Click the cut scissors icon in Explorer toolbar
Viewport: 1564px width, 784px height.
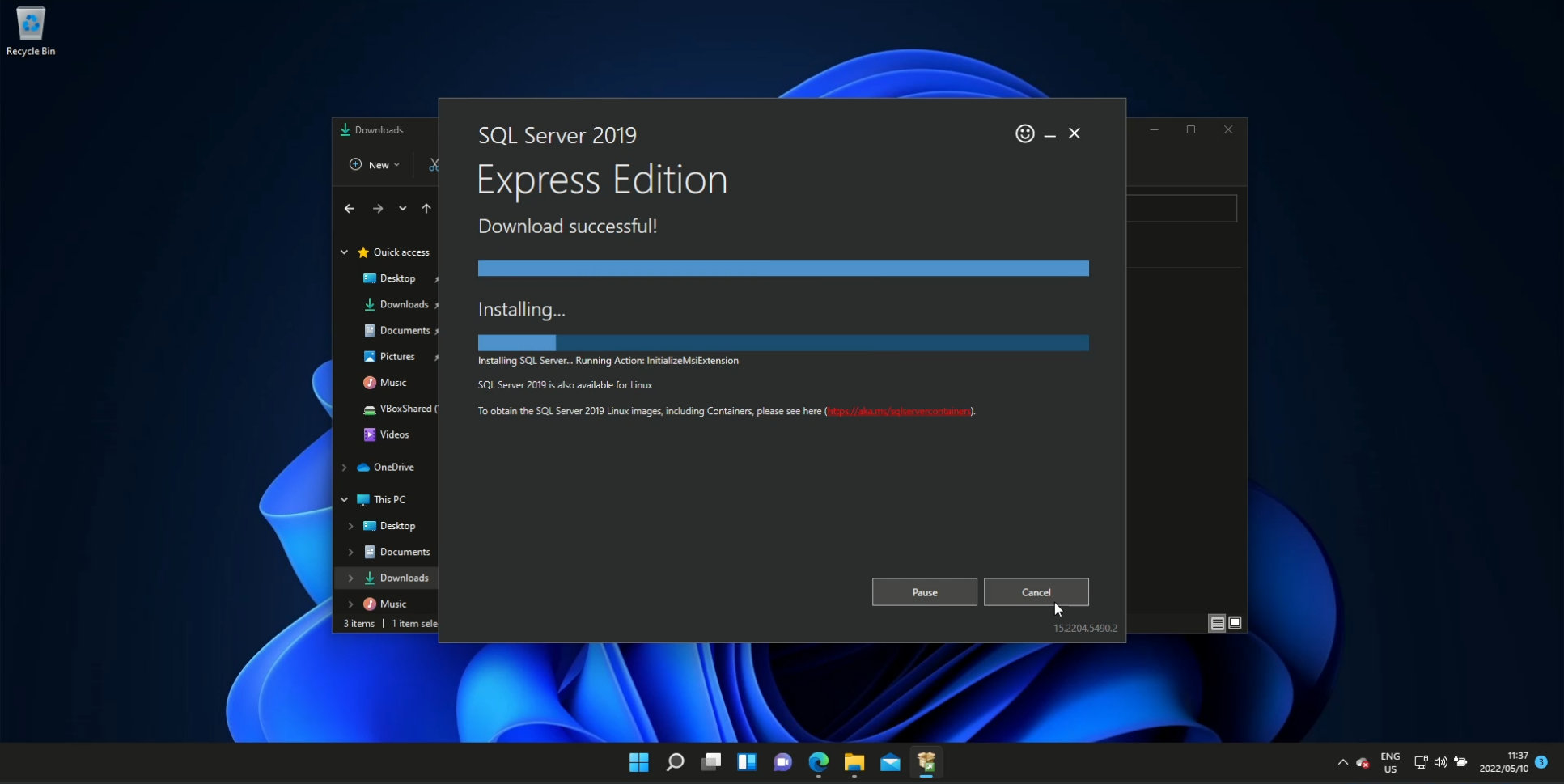[434, 165]
